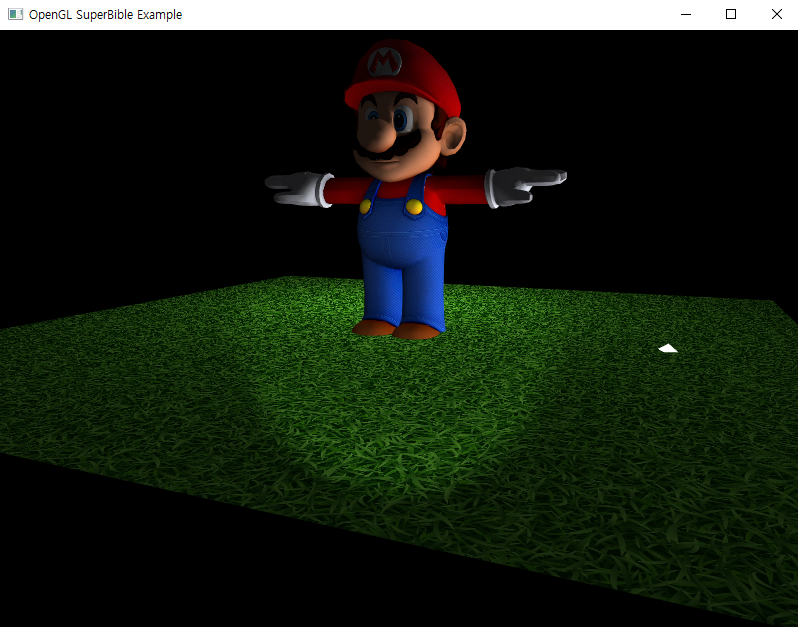Minimize the OpenGL SuperBible Example window
Viewport: 798px width, 627px height.
[x=686, y=14]
